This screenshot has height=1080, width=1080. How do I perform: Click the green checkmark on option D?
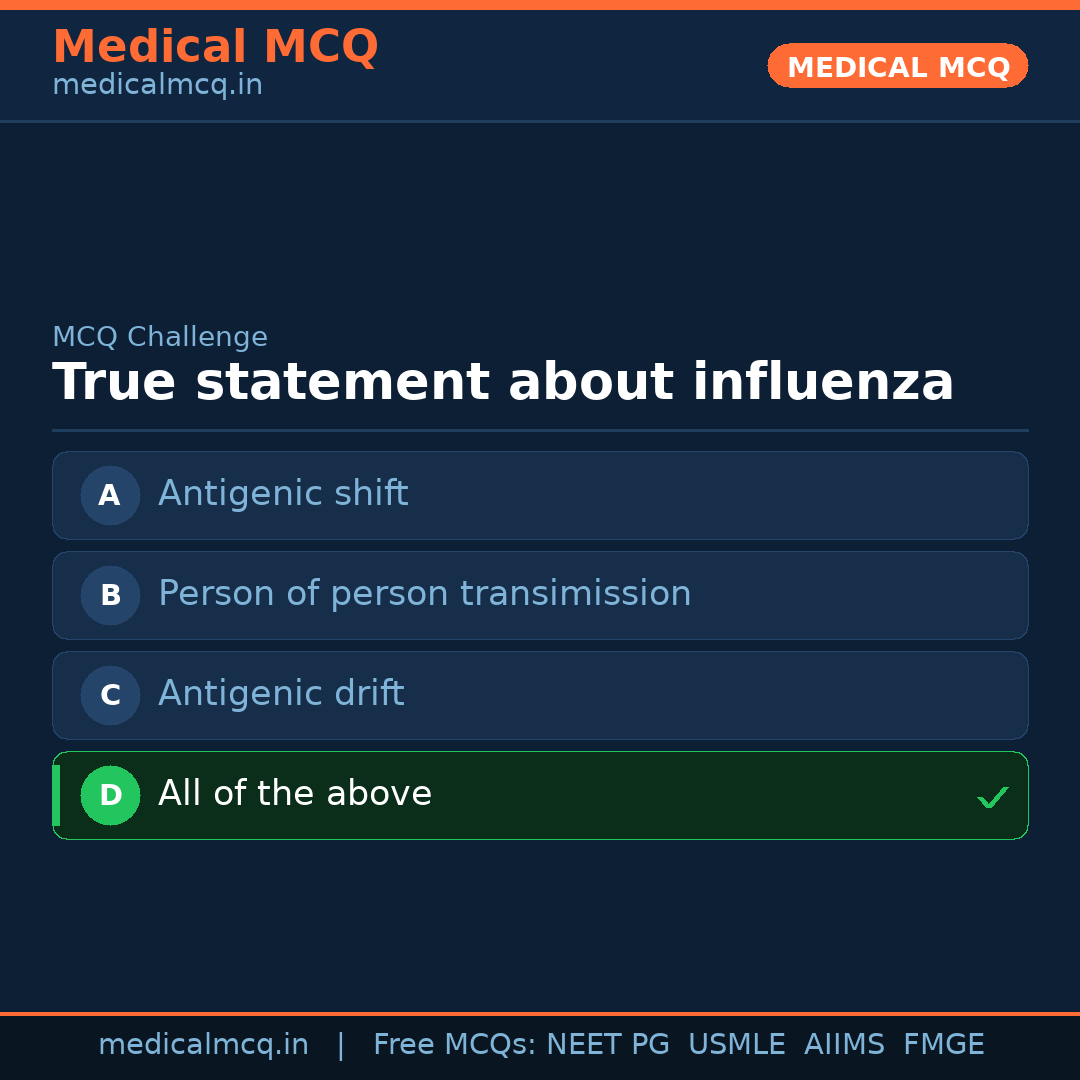tap(992, 797)
